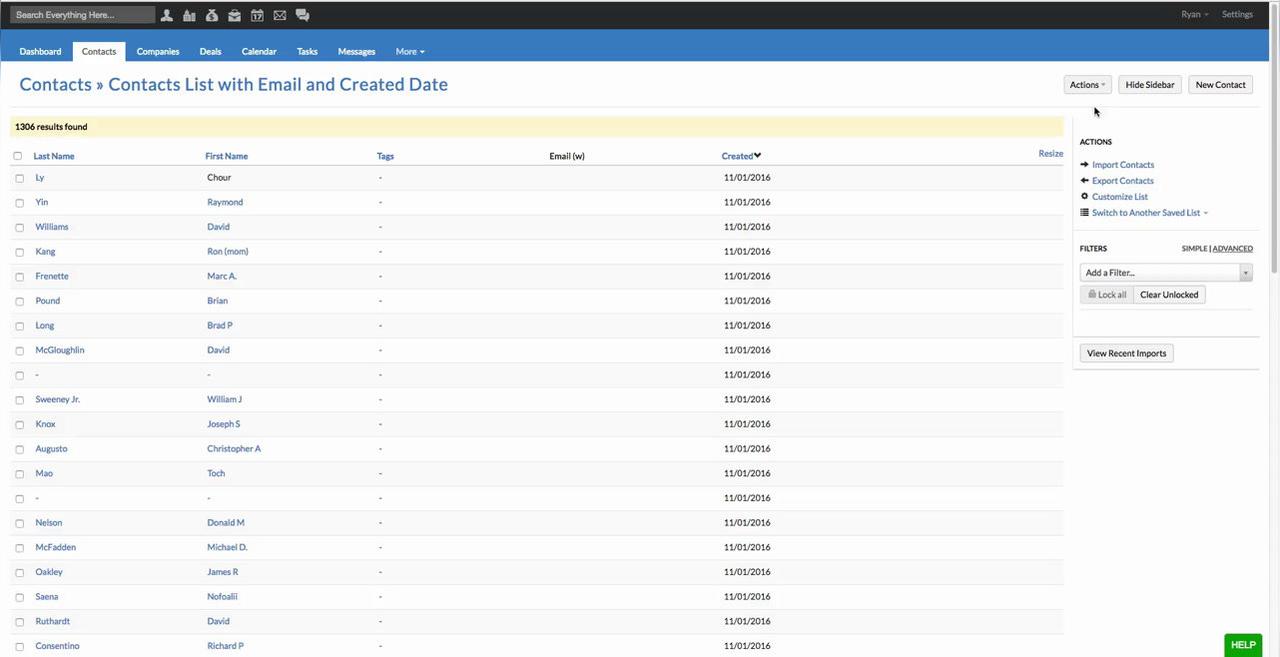This screenshot has height=657, width=1280.
Task: Open the calendar icon in top bar
Action: point(257,15)
